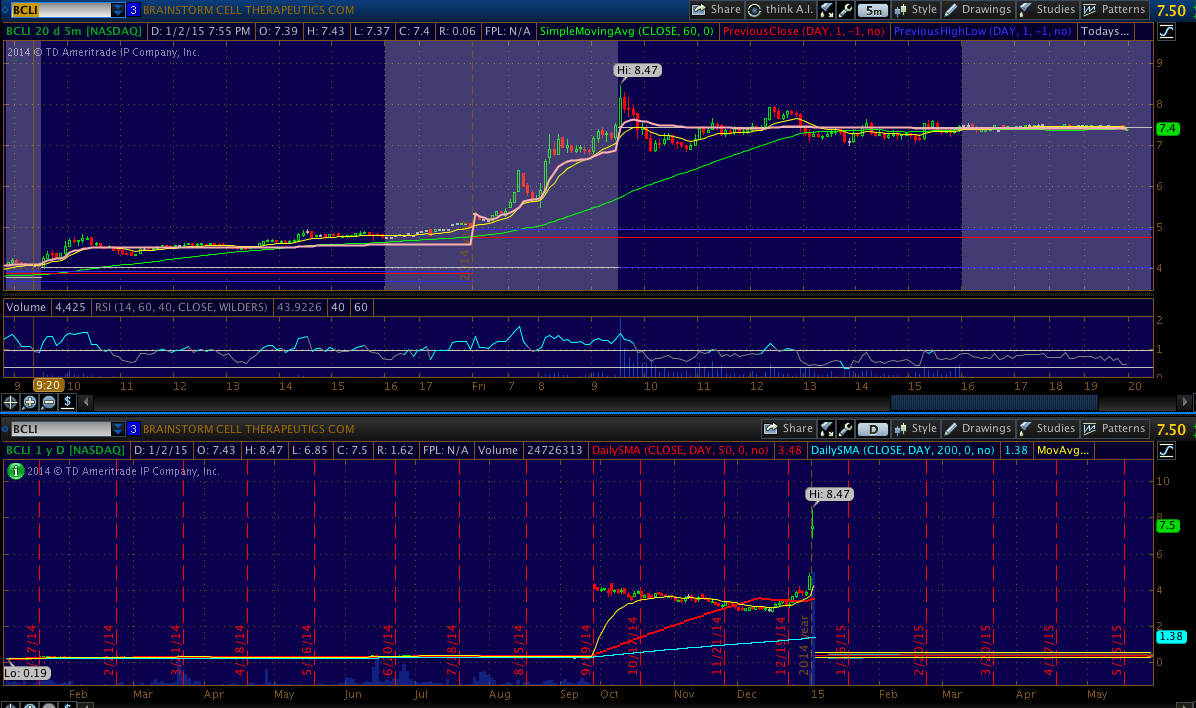Open the Drawings menu in top chart
Viewport: 1196px width, 708px height.
coord(978,9)
